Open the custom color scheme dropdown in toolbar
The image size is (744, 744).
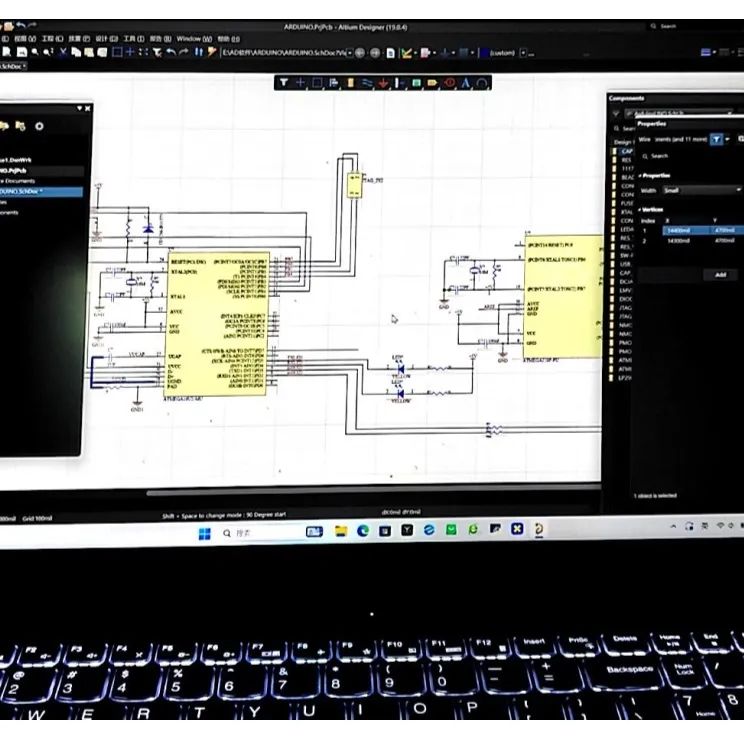(523, 53)
